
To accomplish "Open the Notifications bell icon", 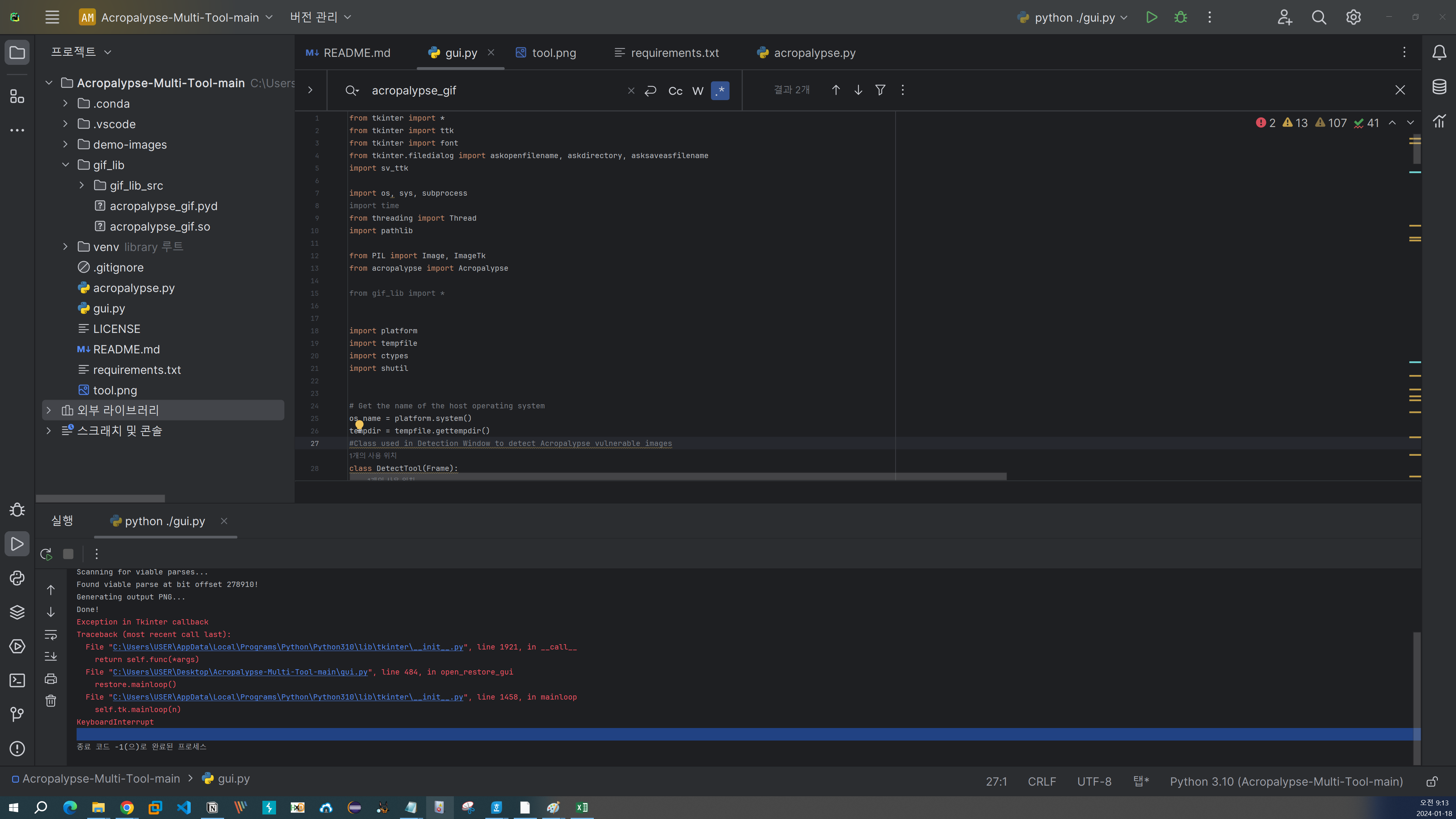I will point(1439,53).
